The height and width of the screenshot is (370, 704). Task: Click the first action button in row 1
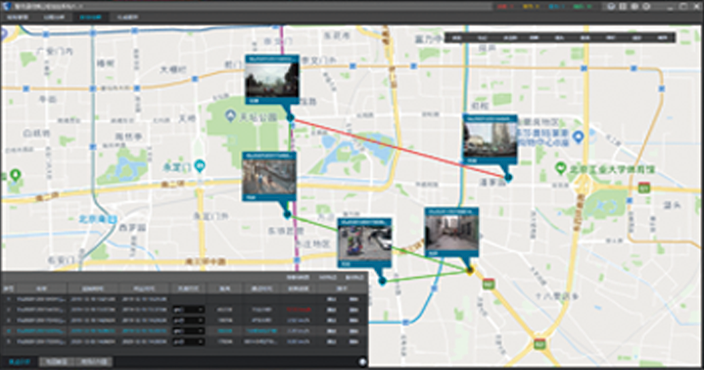(331, 299)
